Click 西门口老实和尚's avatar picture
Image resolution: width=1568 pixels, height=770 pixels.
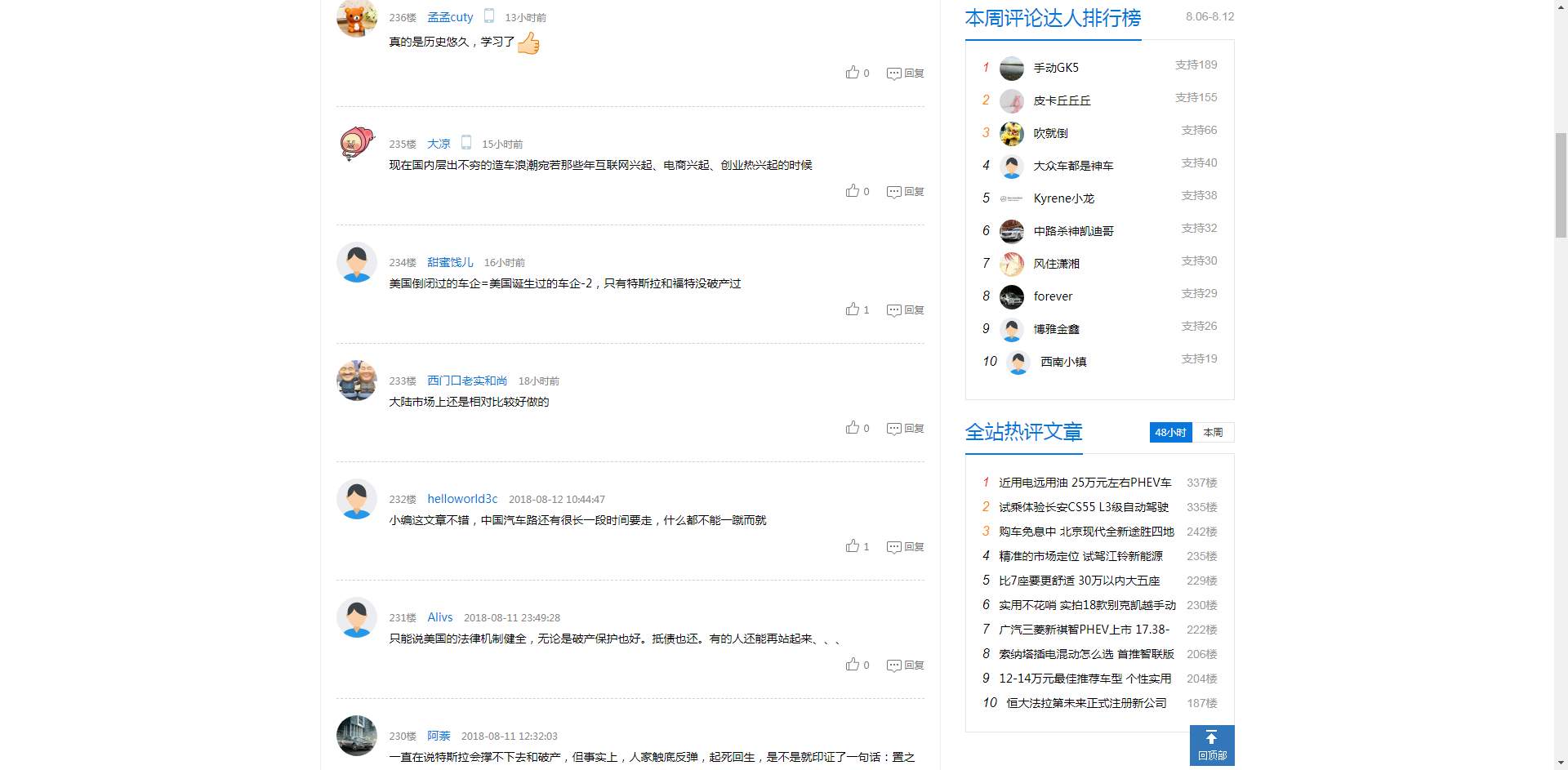tap(357, 381)
